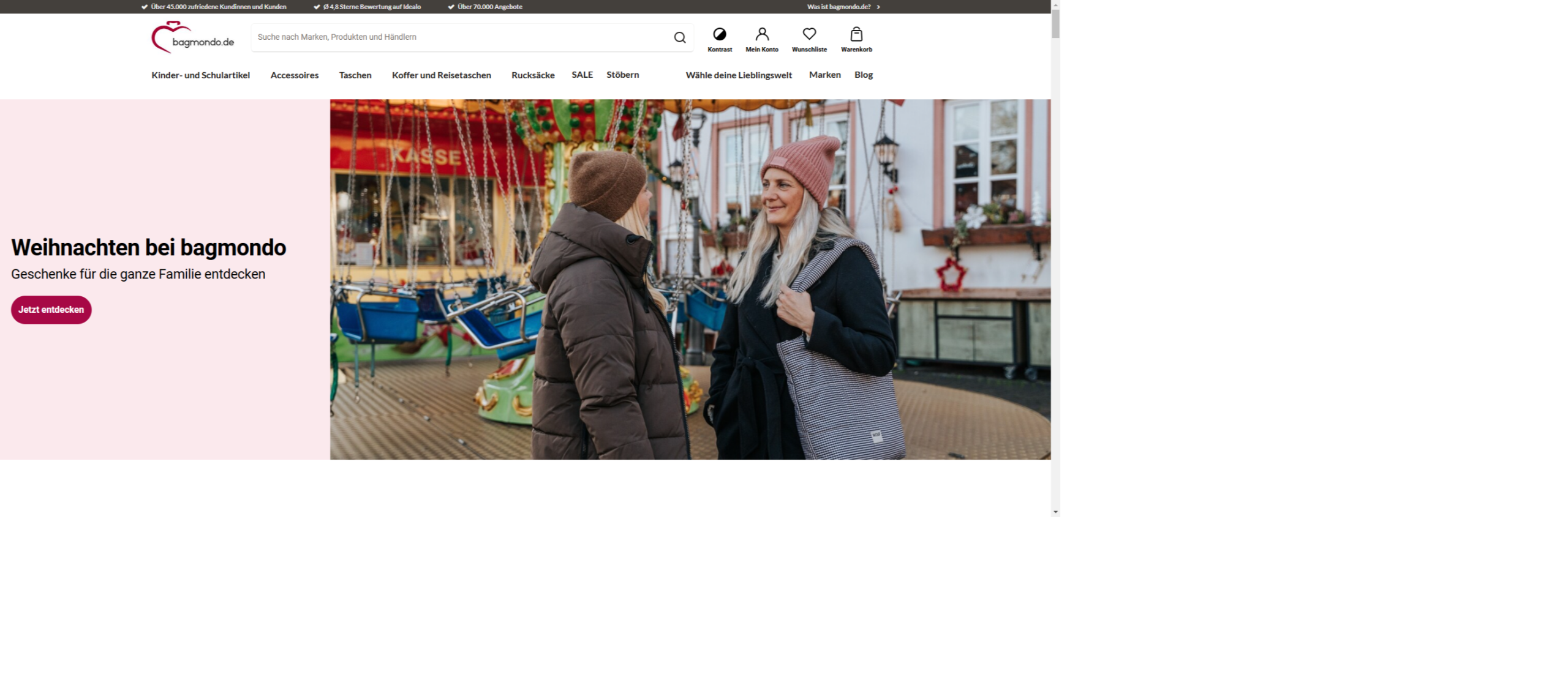
Task: Click the arrow next to 'Was ist bagmondo.de?'
Action: coord(878,7)
